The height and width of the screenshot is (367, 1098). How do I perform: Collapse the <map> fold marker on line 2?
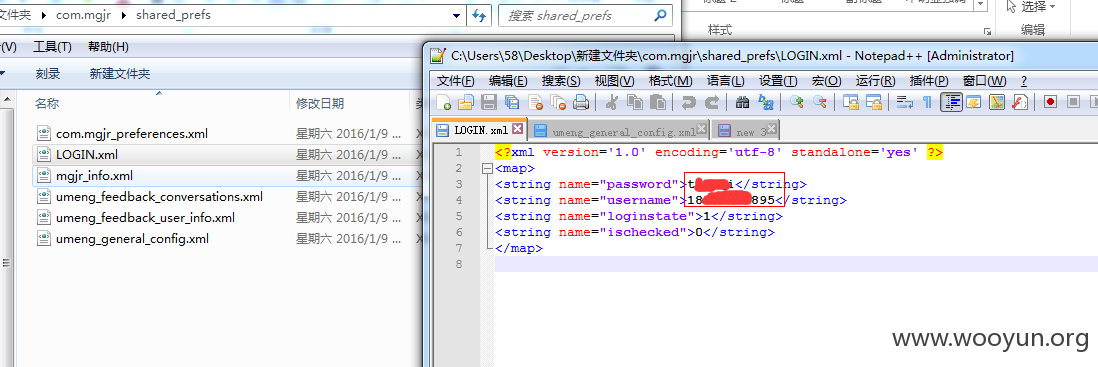(487, 169)
